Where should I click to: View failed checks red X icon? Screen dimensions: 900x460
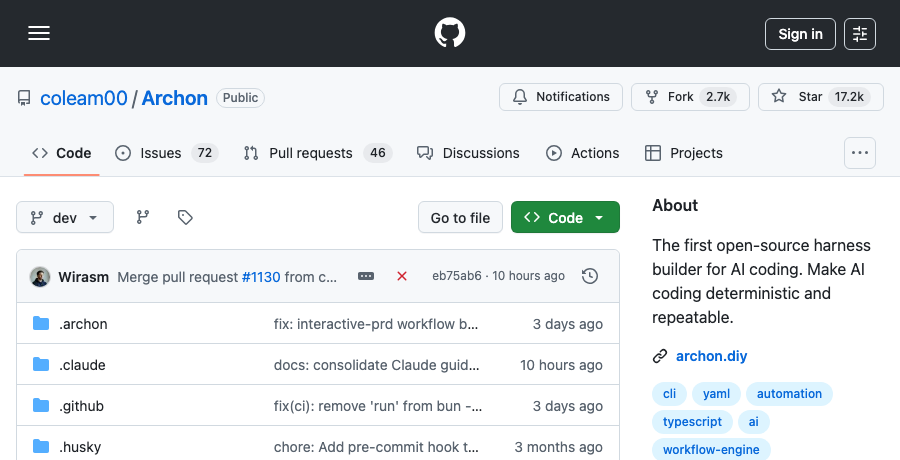coord(402,276)
